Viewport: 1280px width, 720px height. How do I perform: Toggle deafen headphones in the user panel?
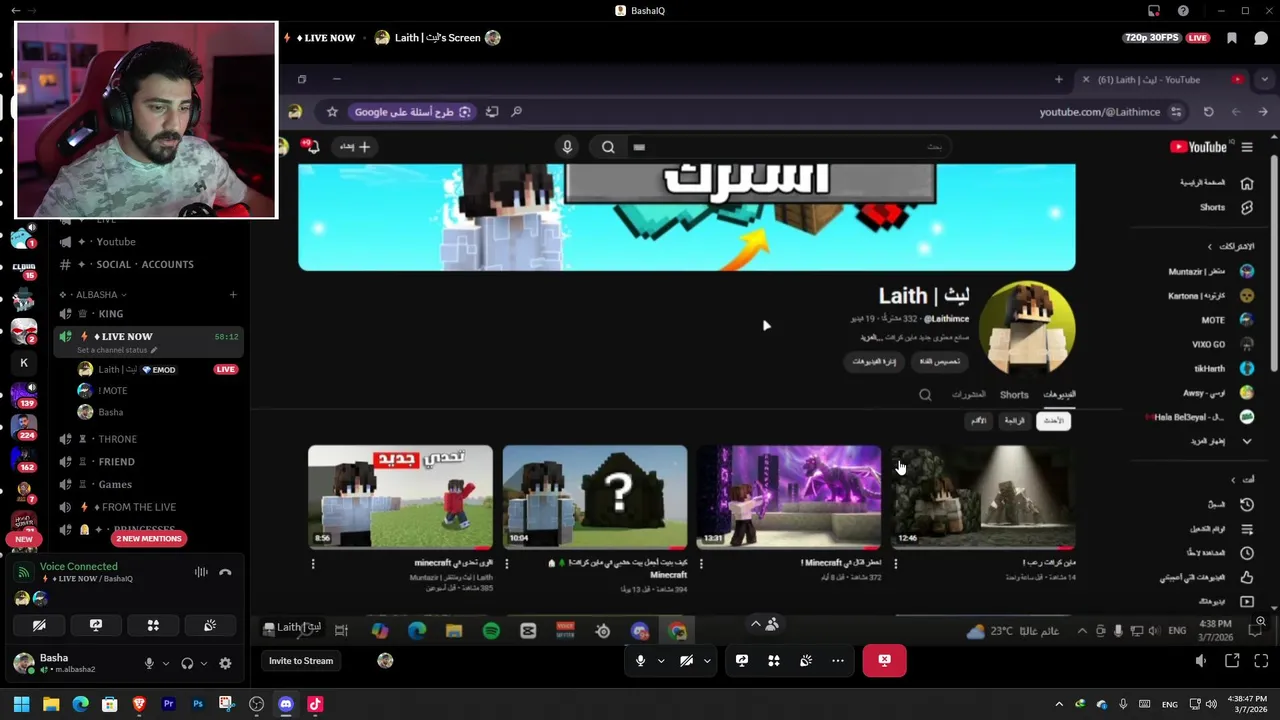pyautogui.click(x=187, y=663)
